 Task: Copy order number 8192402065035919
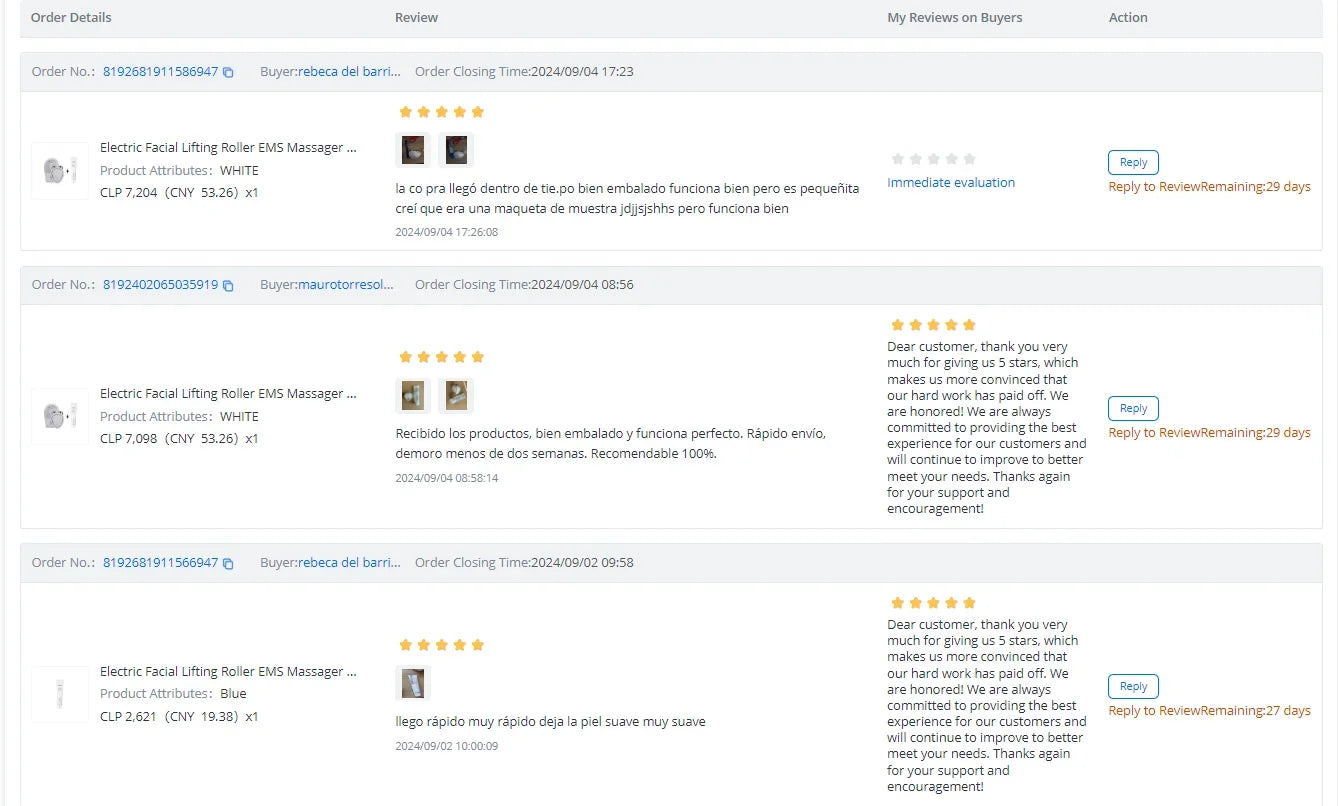tap(228, 285)
